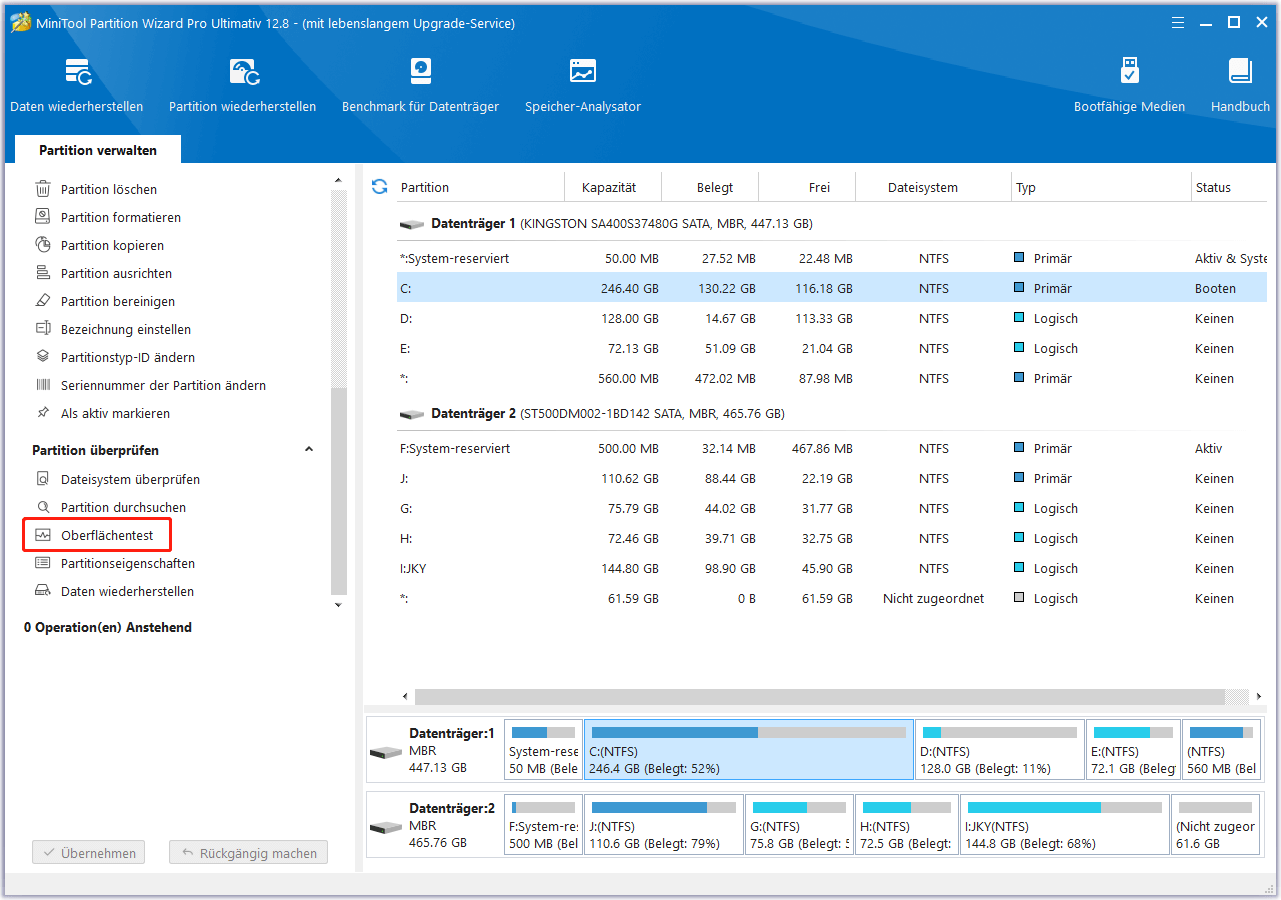Launch Benchmark für Datenträger
The image size is (1281, 900).
coord(420,85)
